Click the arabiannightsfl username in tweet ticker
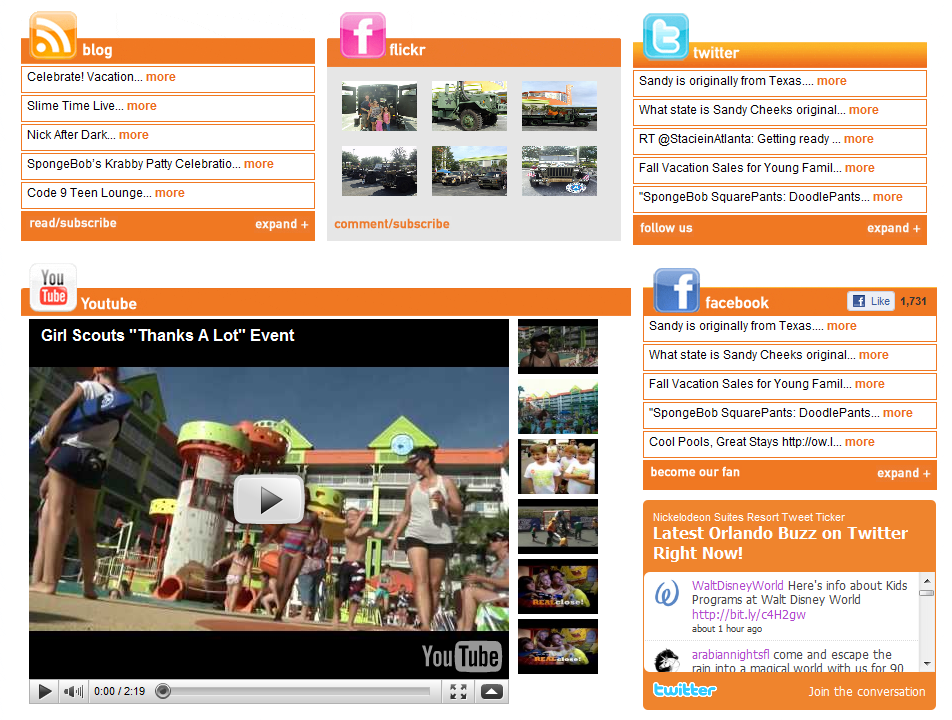Screen dimensions: 952x720 730,654
